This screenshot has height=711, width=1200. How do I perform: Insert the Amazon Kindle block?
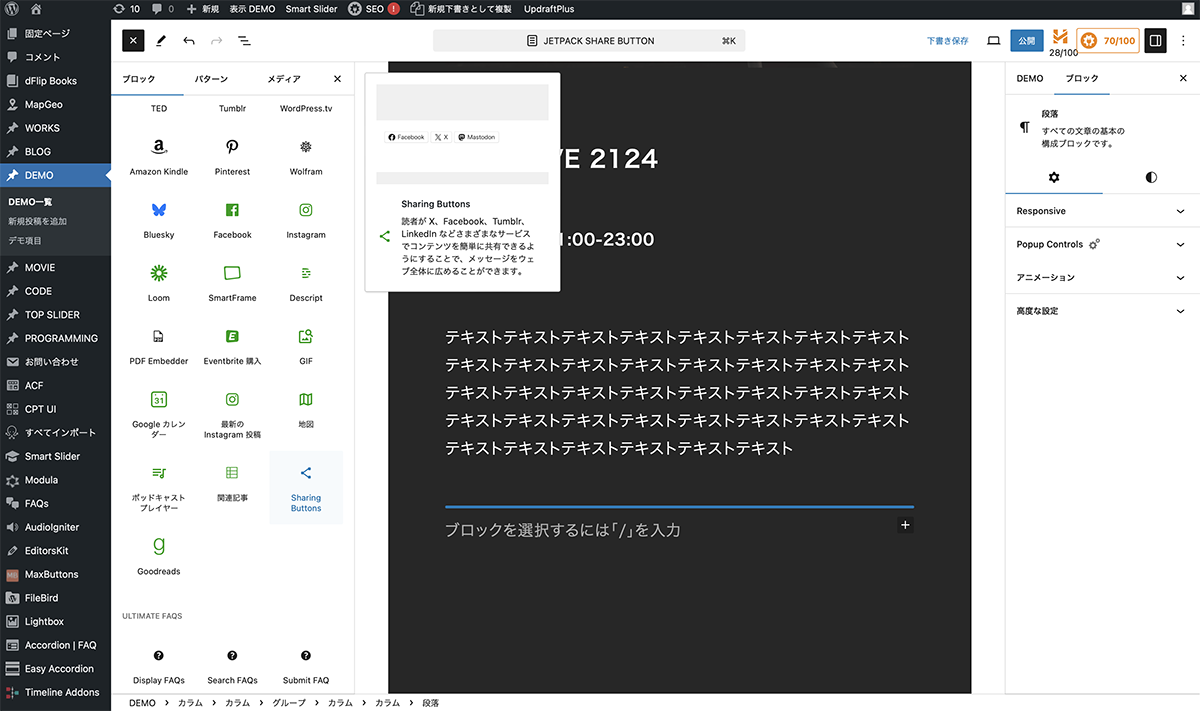159,156
